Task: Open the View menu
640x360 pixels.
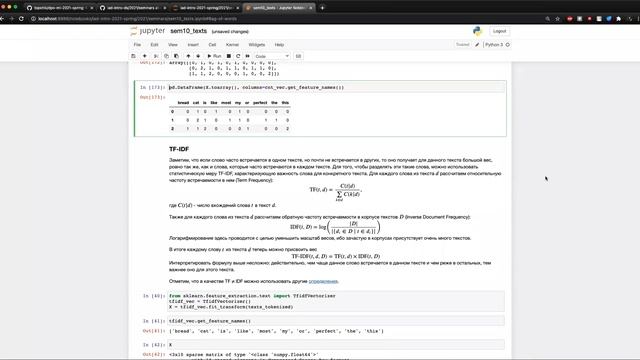Action: 173,44
